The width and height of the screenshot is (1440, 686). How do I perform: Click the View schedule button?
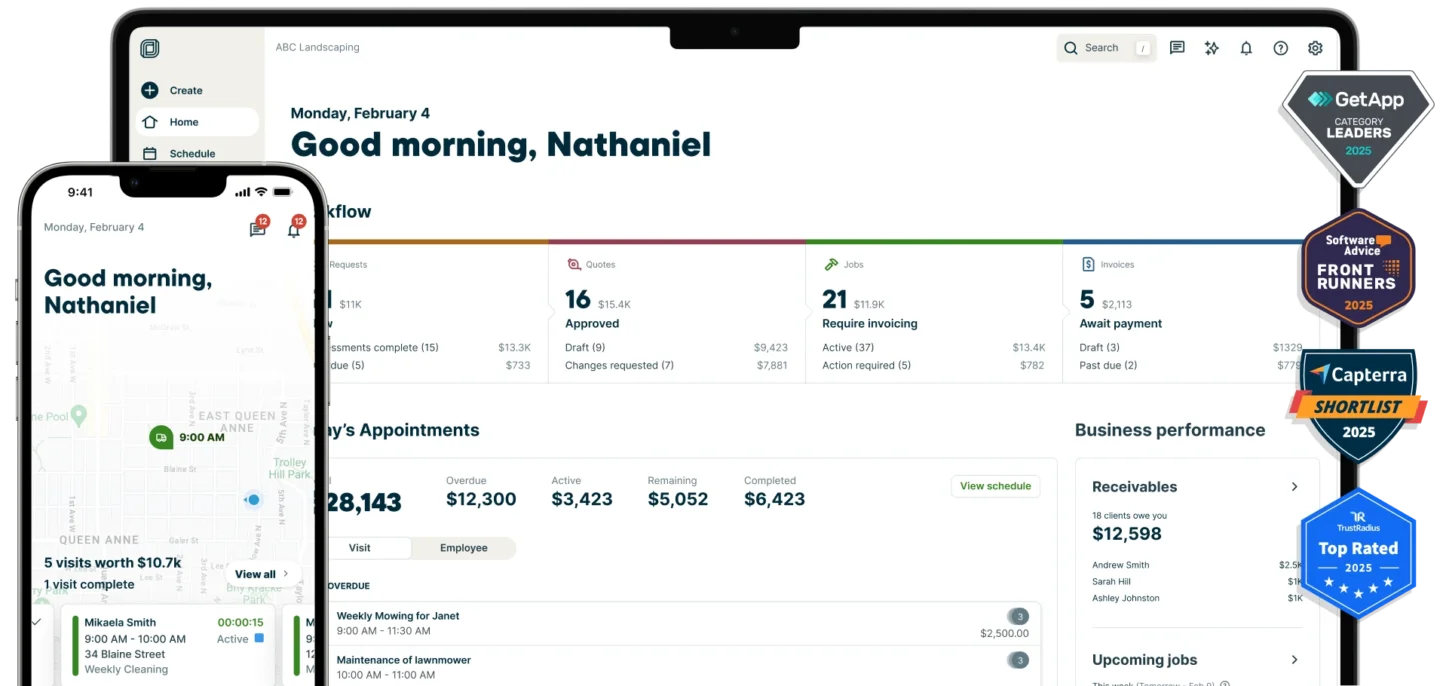click(995, 486)
